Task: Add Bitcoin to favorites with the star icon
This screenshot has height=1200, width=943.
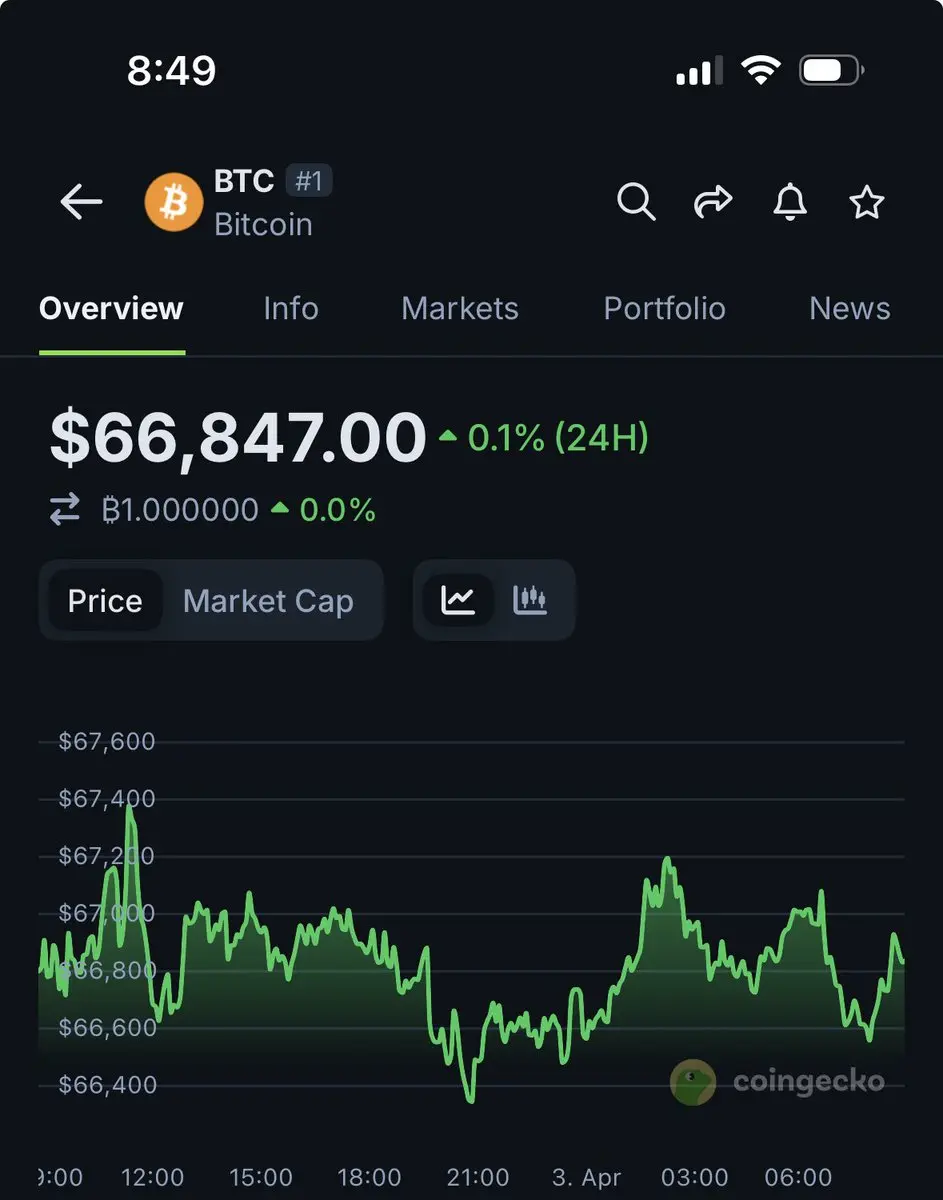Action: [867, 203]
